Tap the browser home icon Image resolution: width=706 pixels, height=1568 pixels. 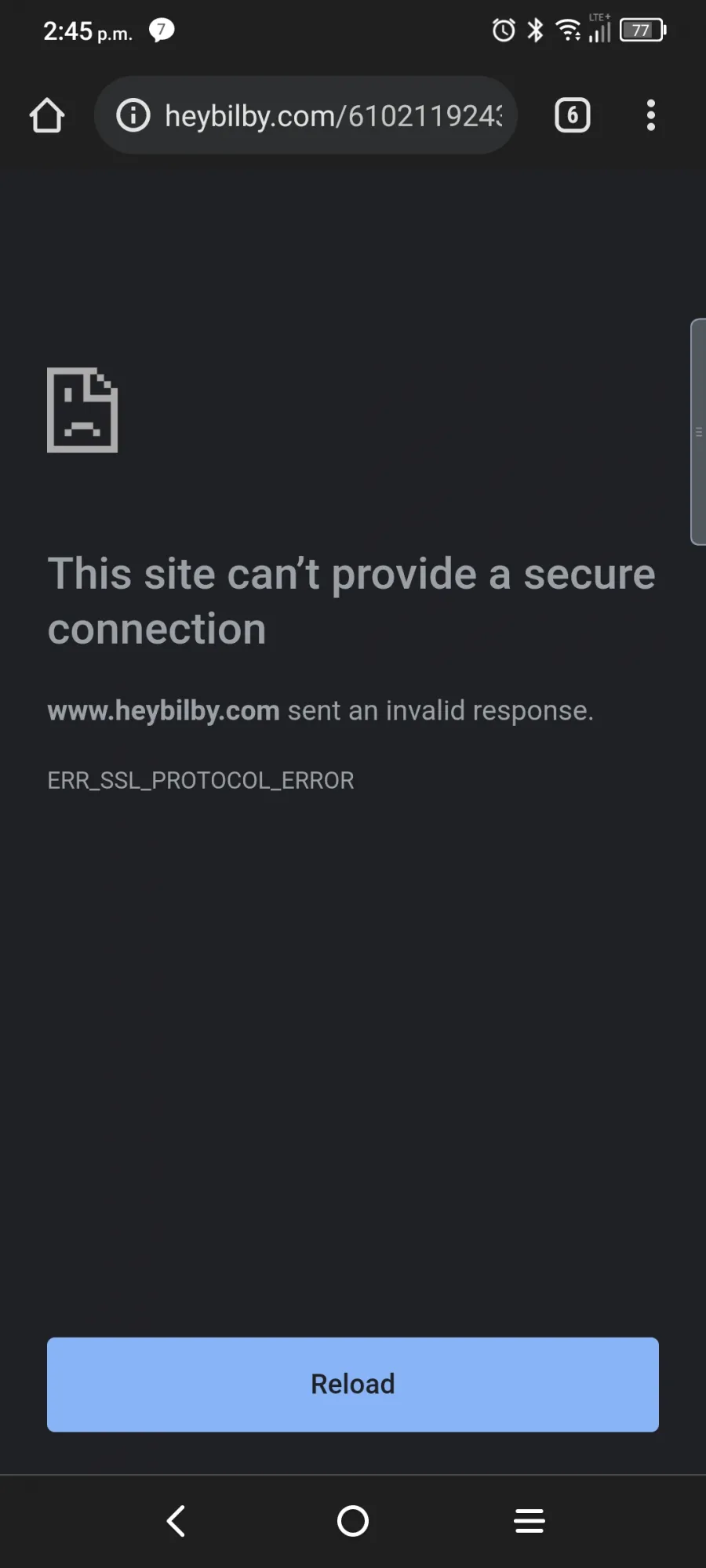[47, 115]
